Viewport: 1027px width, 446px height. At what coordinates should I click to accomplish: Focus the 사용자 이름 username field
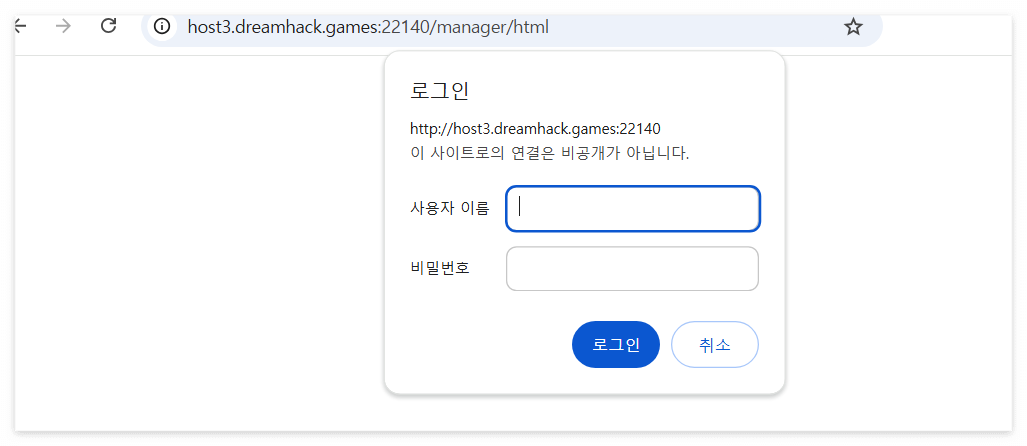pyautogui.click(x=633, y=209)
